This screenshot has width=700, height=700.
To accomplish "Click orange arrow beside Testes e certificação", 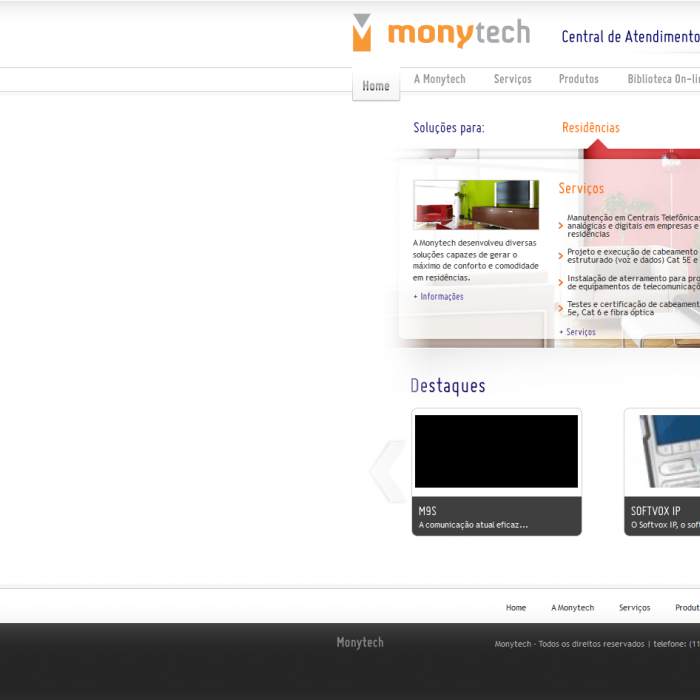I will pos(561,308).
